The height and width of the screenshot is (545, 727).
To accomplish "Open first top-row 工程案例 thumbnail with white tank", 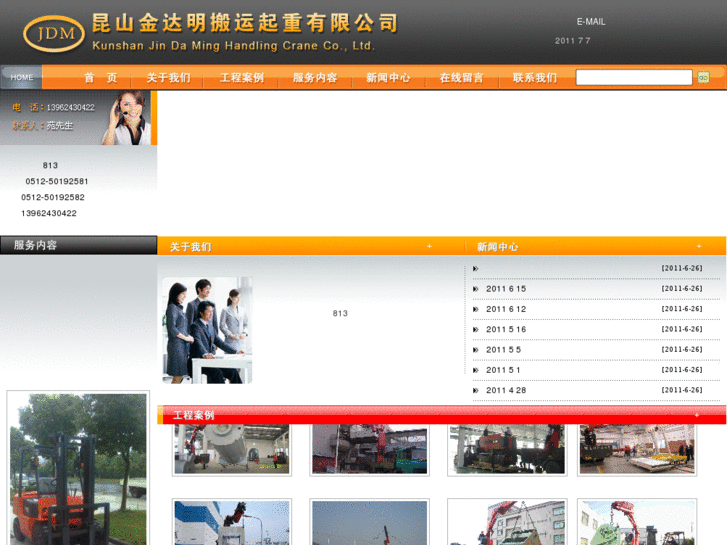I will 231,449.
